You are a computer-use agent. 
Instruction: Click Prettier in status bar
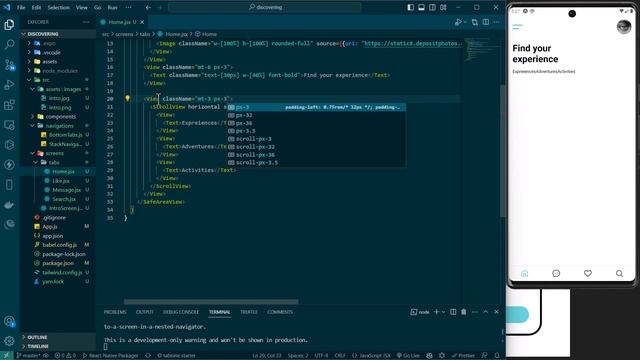(x=463, y=356)
